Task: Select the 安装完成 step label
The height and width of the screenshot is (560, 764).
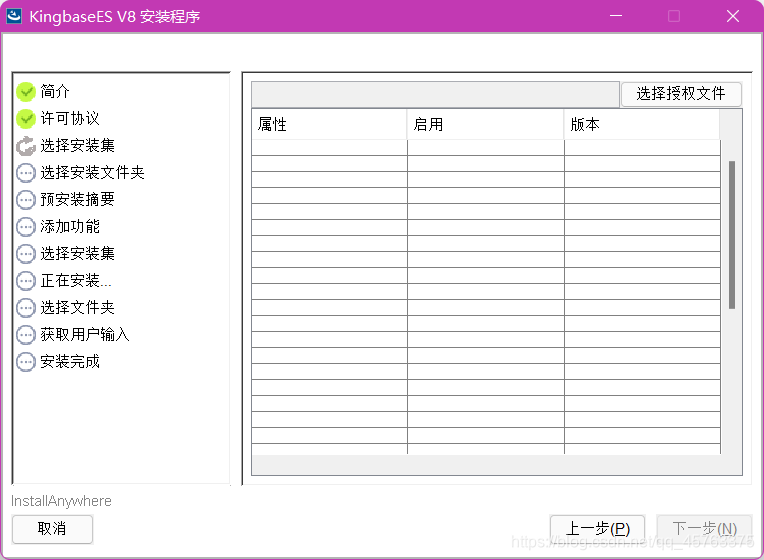Action: point(70,362)
